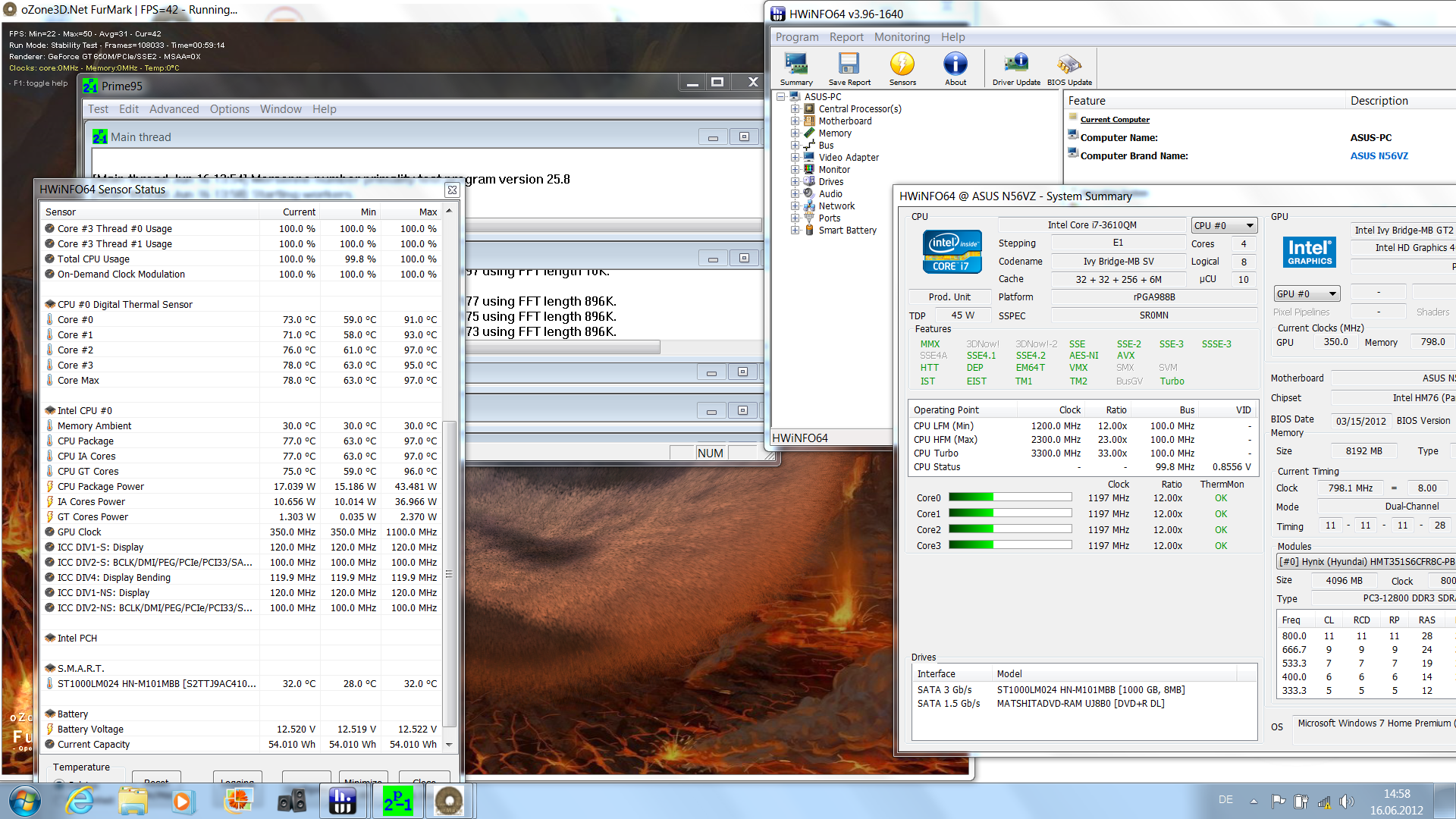The width and height of the screenshot is (1456, 819).
Task: Expand the Video Adapter tree node
Action: [x=795, y=158]
